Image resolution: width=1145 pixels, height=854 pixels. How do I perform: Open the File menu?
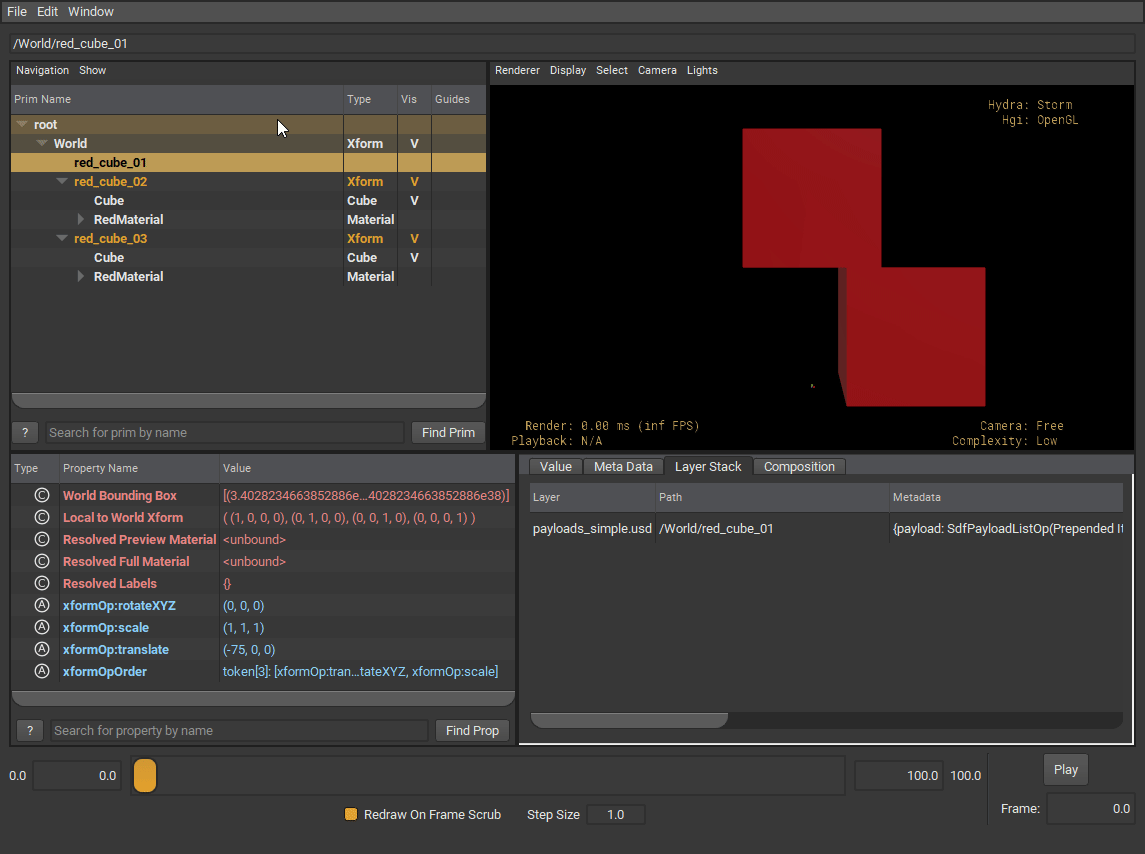pos(17,12)
